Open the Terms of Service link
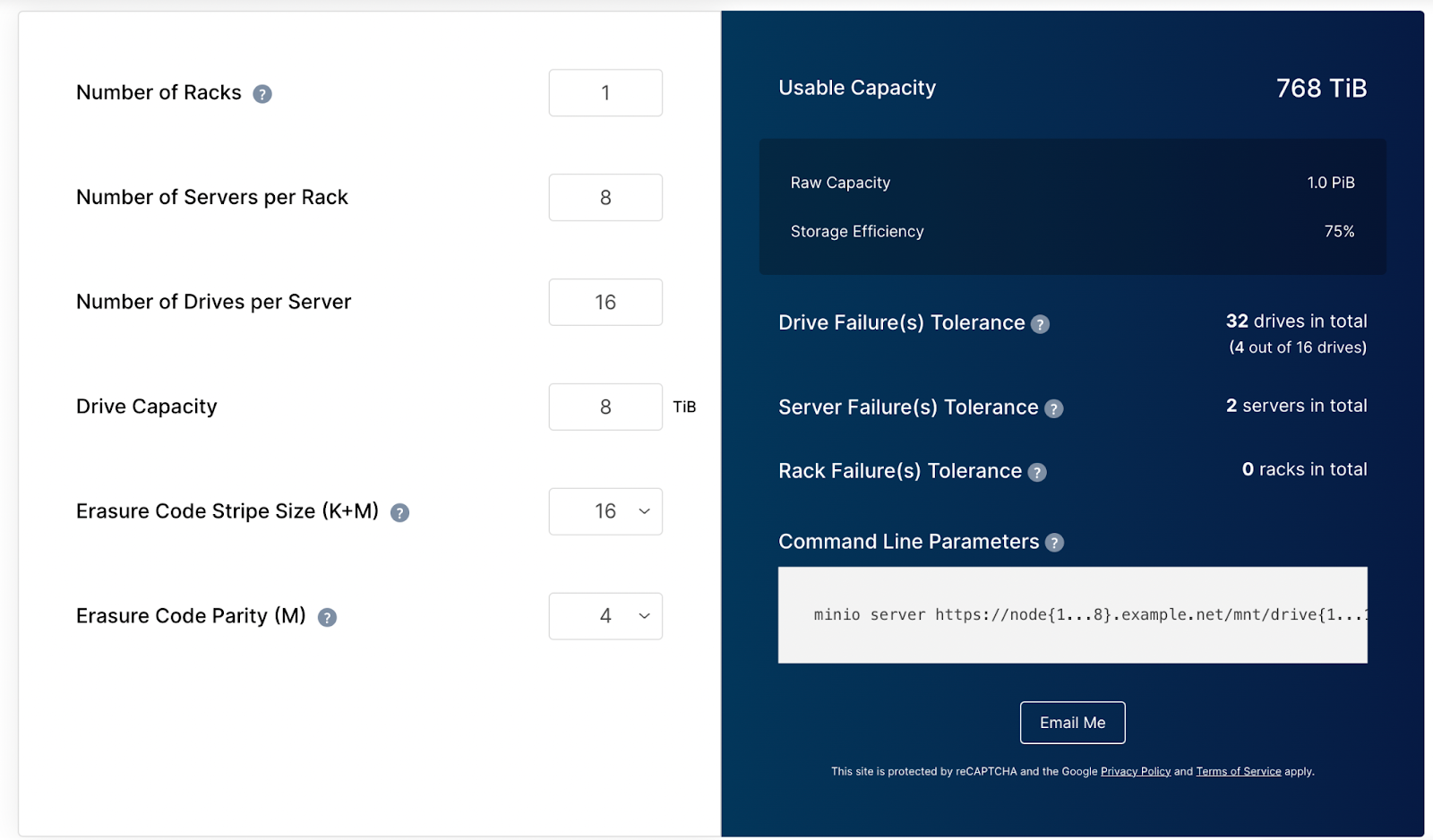This screenshot has width=1433, height=840. click(1238, 771)
